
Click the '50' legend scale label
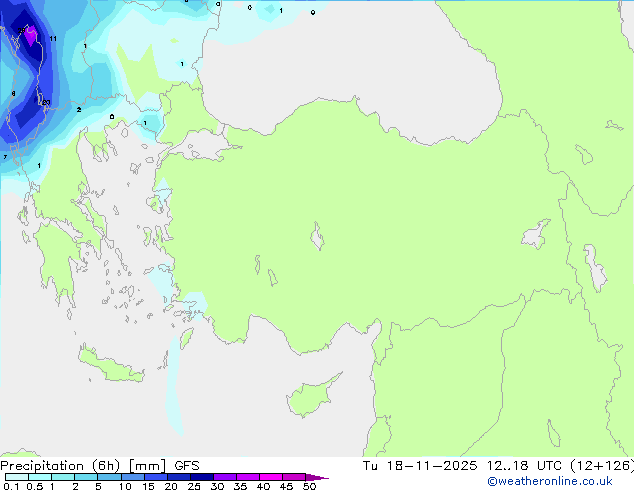point(309,486)
